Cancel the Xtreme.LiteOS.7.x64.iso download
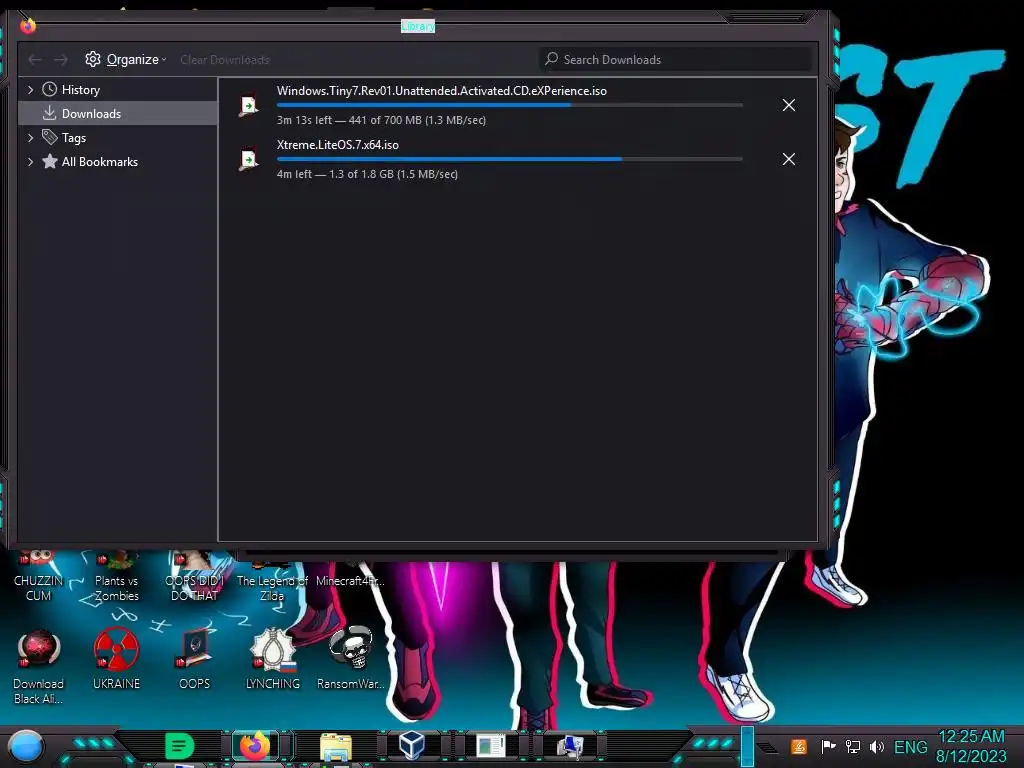Viewport: 1024px width, 768px height. (x=788, y=159)
